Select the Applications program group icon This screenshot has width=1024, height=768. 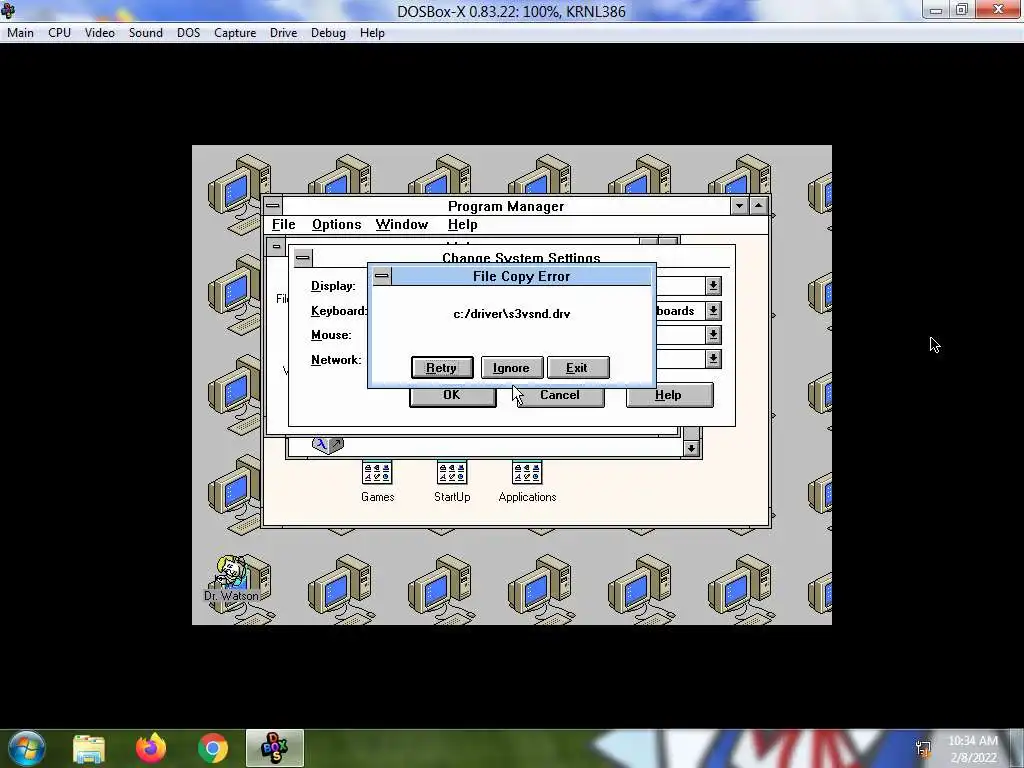pyautogui.click(x=527, y=481)
